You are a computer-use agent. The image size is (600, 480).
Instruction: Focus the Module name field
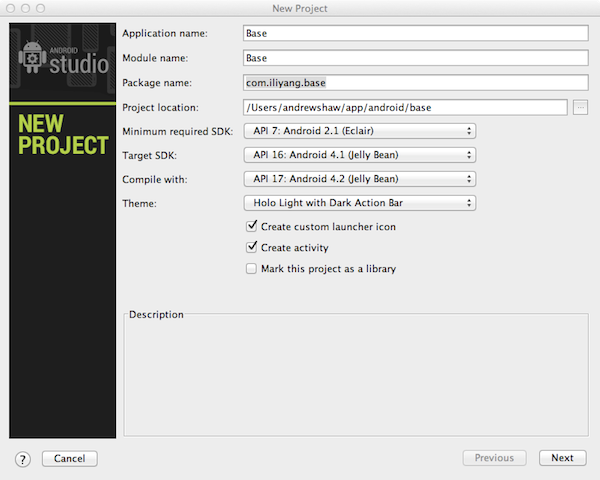(x=416, y=58)
